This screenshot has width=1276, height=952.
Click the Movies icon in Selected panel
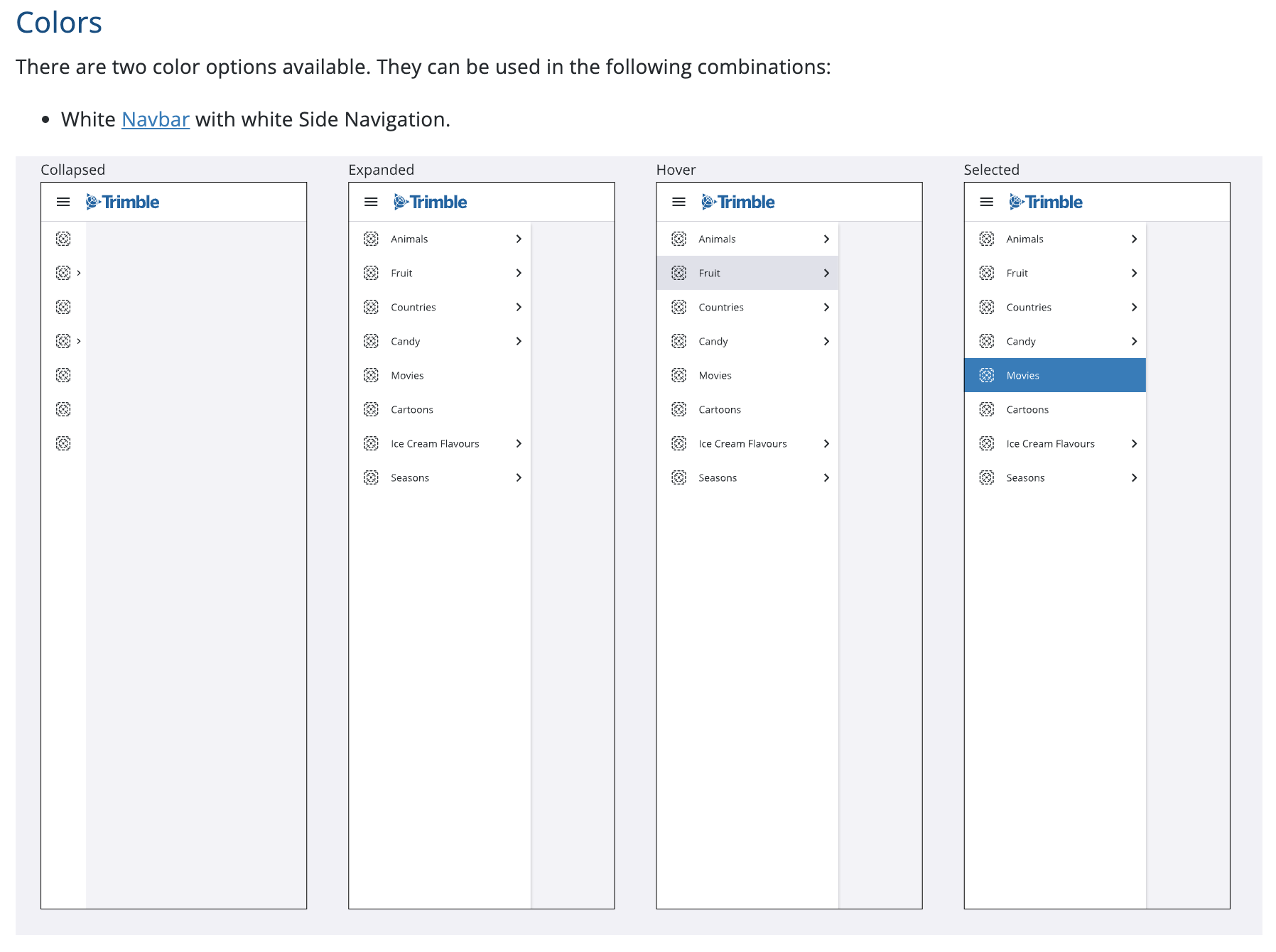pyautogui.click(x=986, y=375)
